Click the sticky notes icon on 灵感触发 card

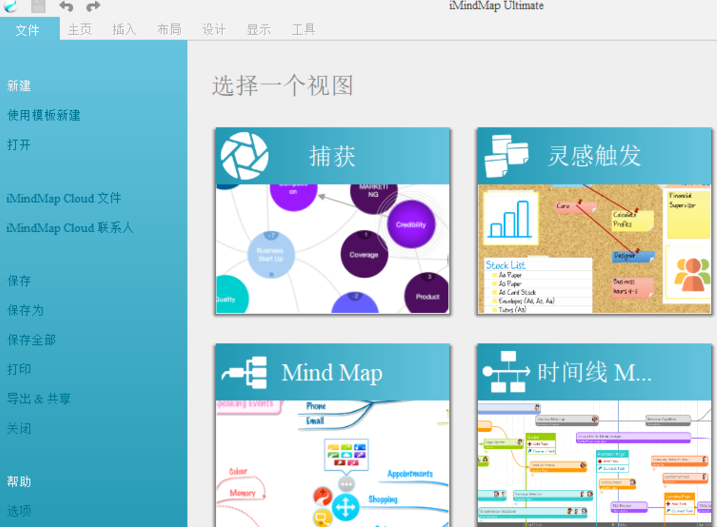506,156
